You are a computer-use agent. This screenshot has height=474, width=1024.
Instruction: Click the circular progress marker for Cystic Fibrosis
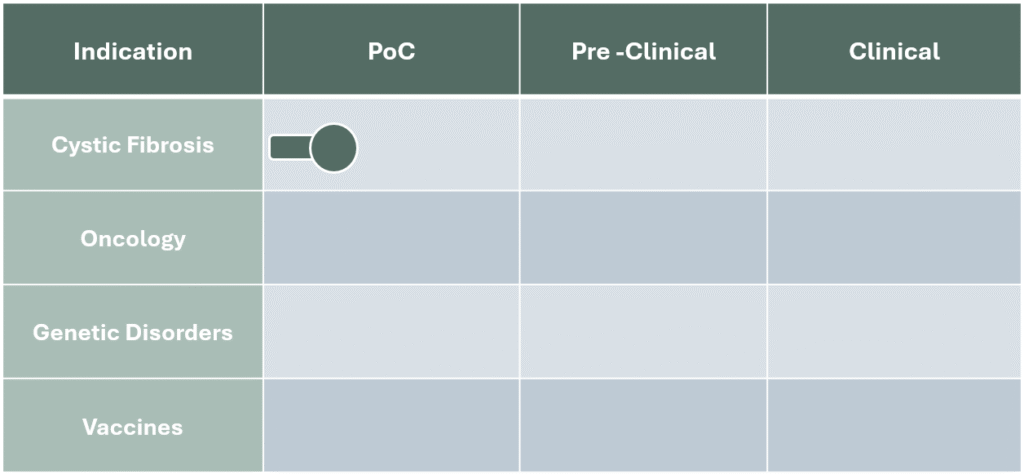coord(333,148)
